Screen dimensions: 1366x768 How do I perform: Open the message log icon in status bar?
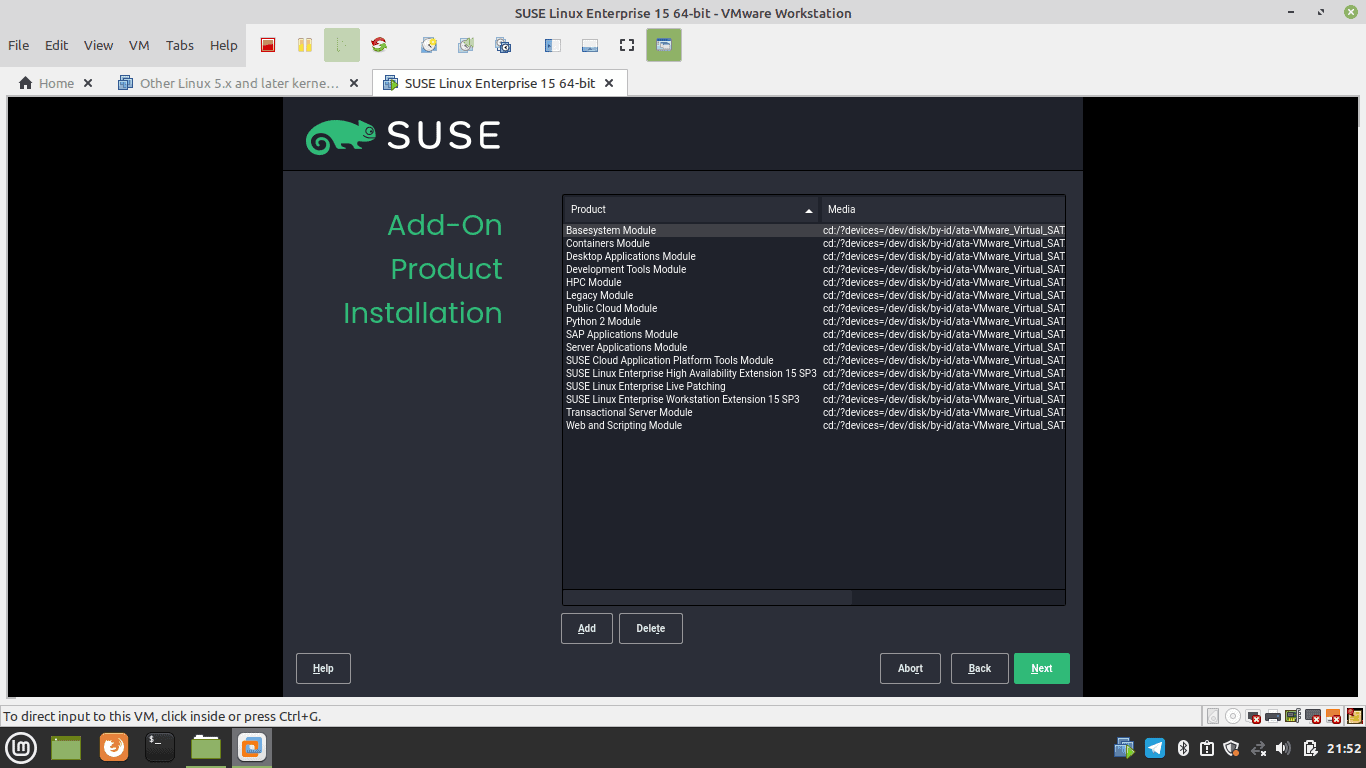click(x=1355, y=716)
